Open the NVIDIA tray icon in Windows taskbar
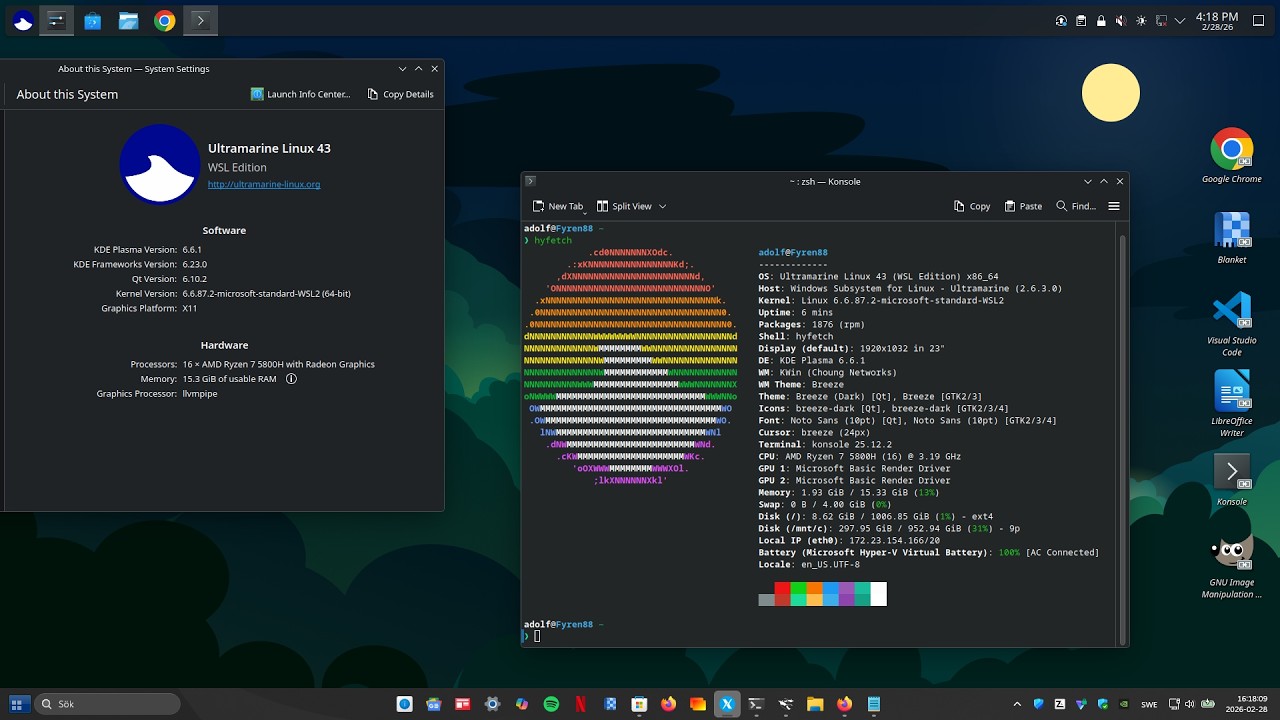The width and height of the screenshot is (1280, 720). coord(1124,704)
